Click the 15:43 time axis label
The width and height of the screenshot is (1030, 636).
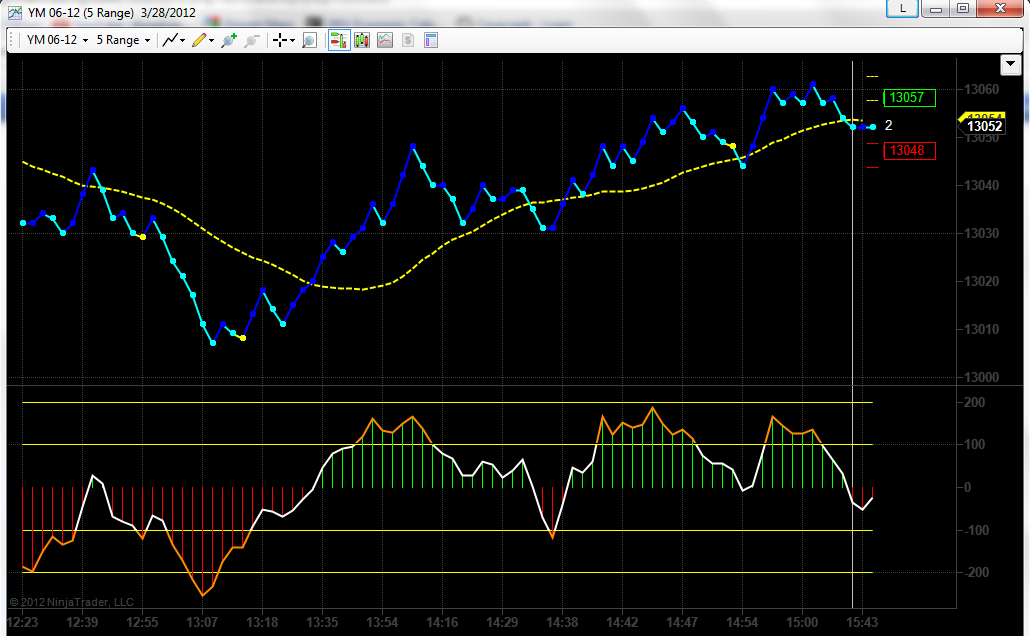(861, 622)
